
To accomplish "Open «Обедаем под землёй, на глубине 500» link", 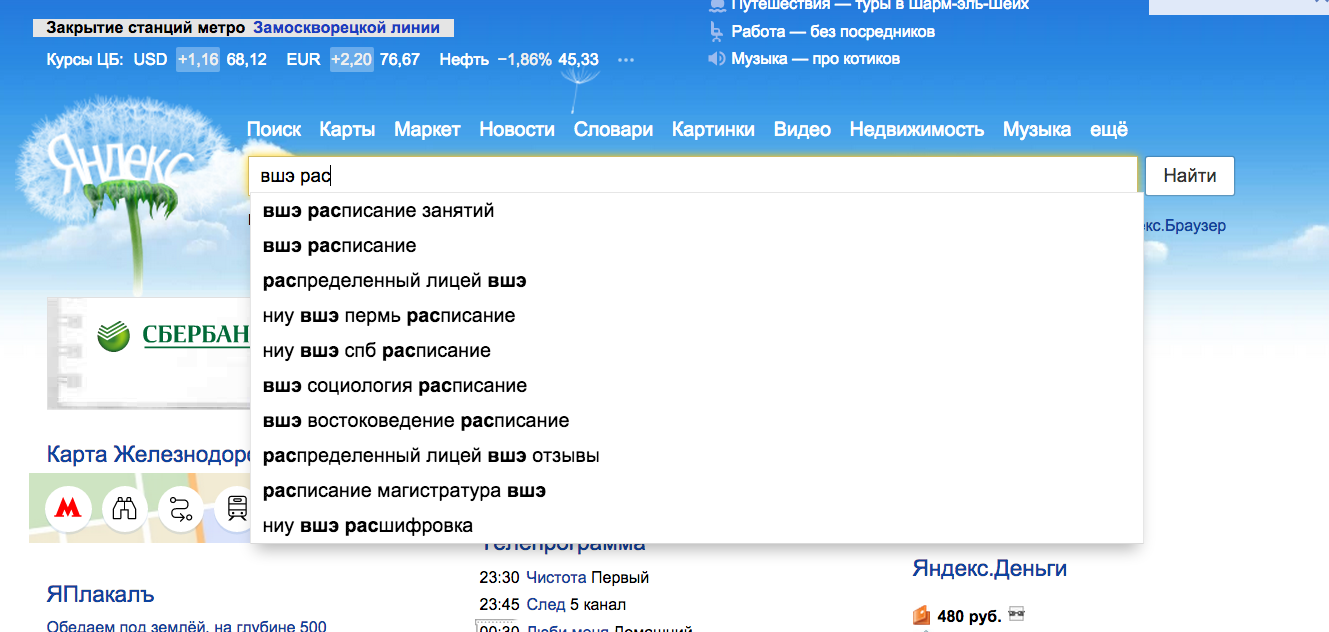I will coord(186,626).
